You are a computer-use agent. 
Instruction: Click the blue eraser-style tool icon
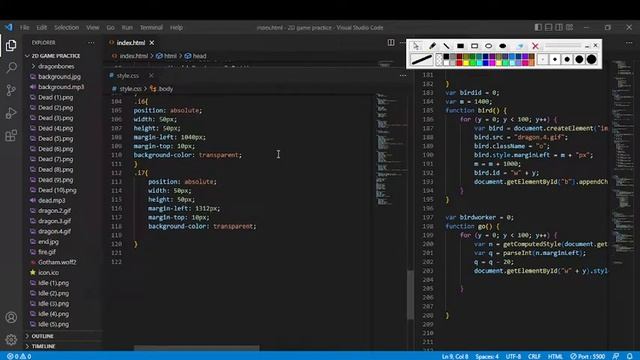click(520, 46)
